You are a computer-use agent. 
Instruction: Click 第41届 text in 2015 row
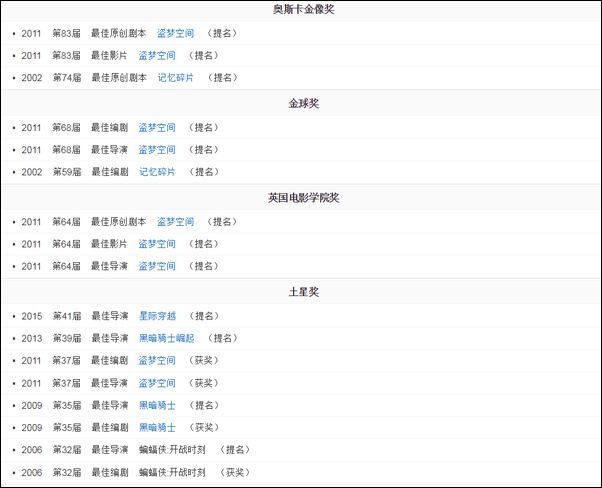pos(67,316)
